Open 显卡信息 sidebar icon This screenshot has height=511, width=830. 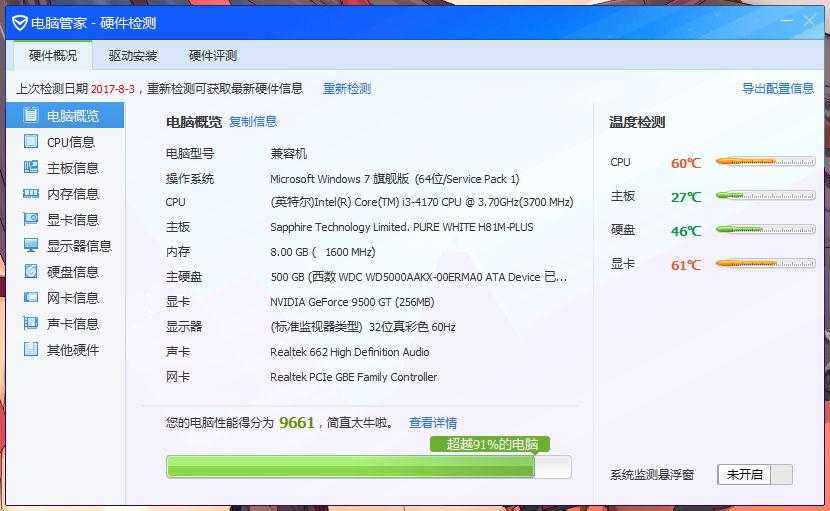pyautogui.click(x=31, y=219)
